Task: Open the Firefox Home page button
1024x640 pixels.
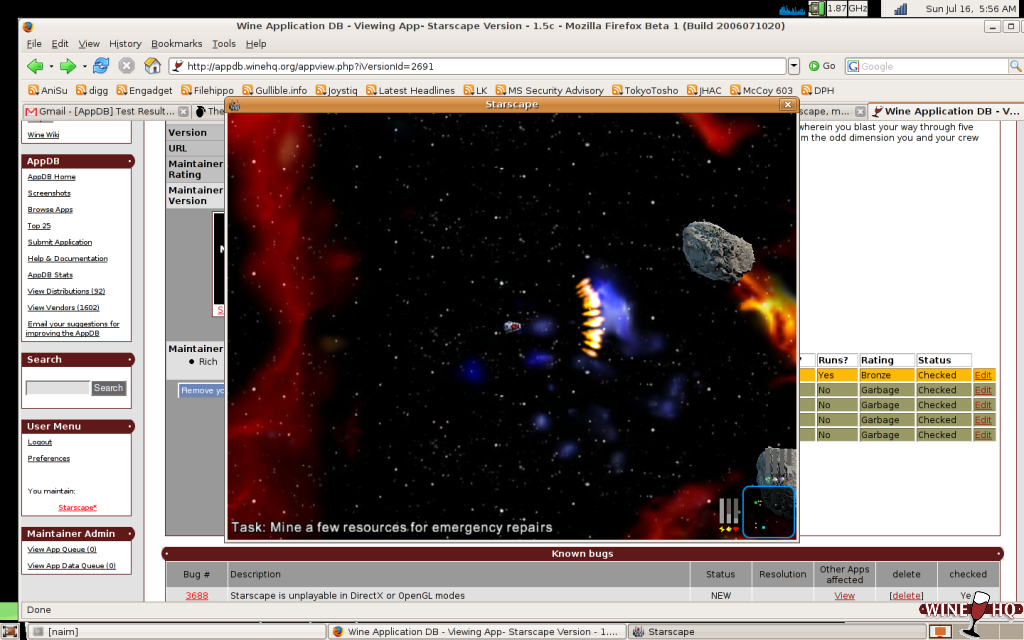Action: (x=153, y=66)
